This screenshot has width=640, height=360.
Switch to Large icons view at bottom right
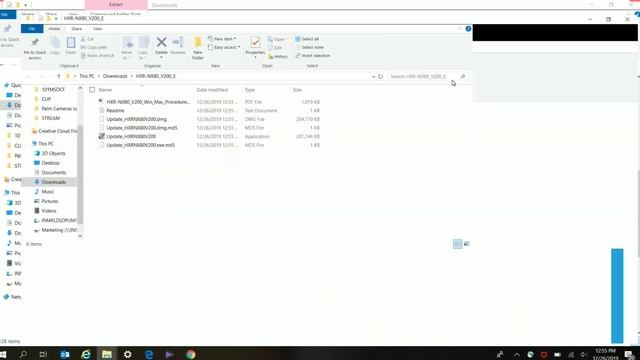(x=467, y=244)
